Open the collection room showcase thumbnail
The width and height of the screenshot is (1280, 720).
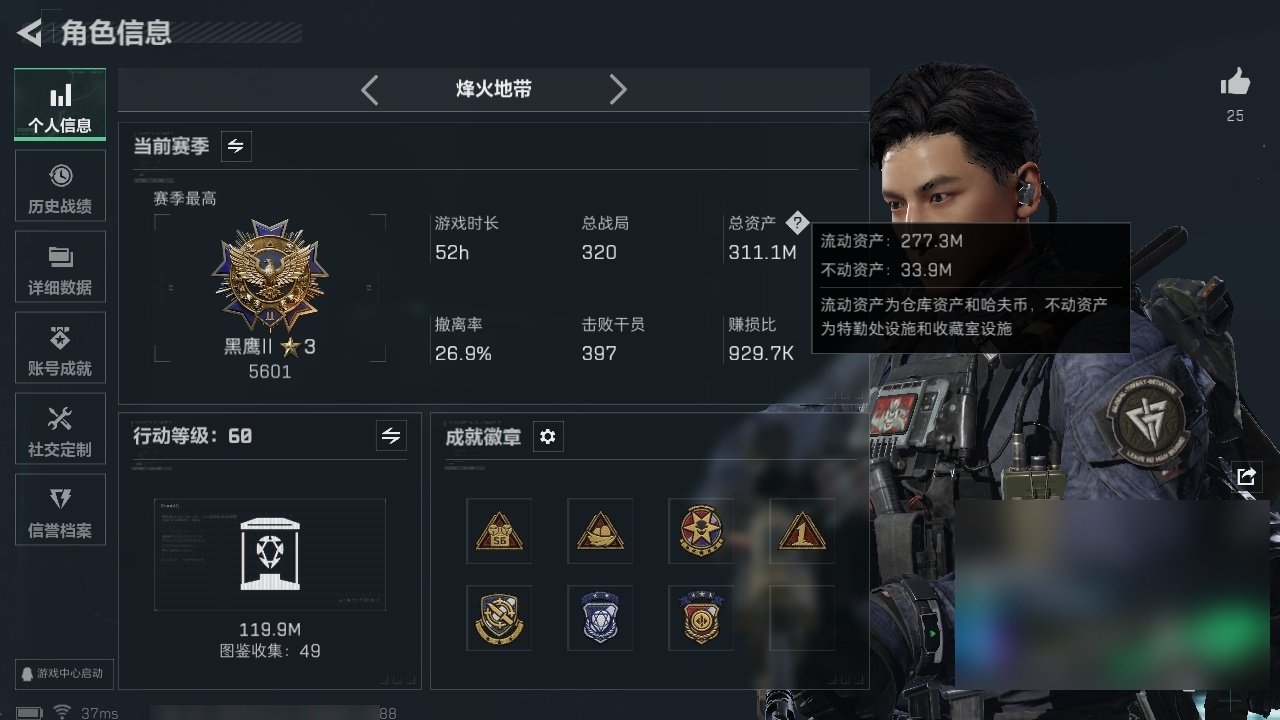270,555
